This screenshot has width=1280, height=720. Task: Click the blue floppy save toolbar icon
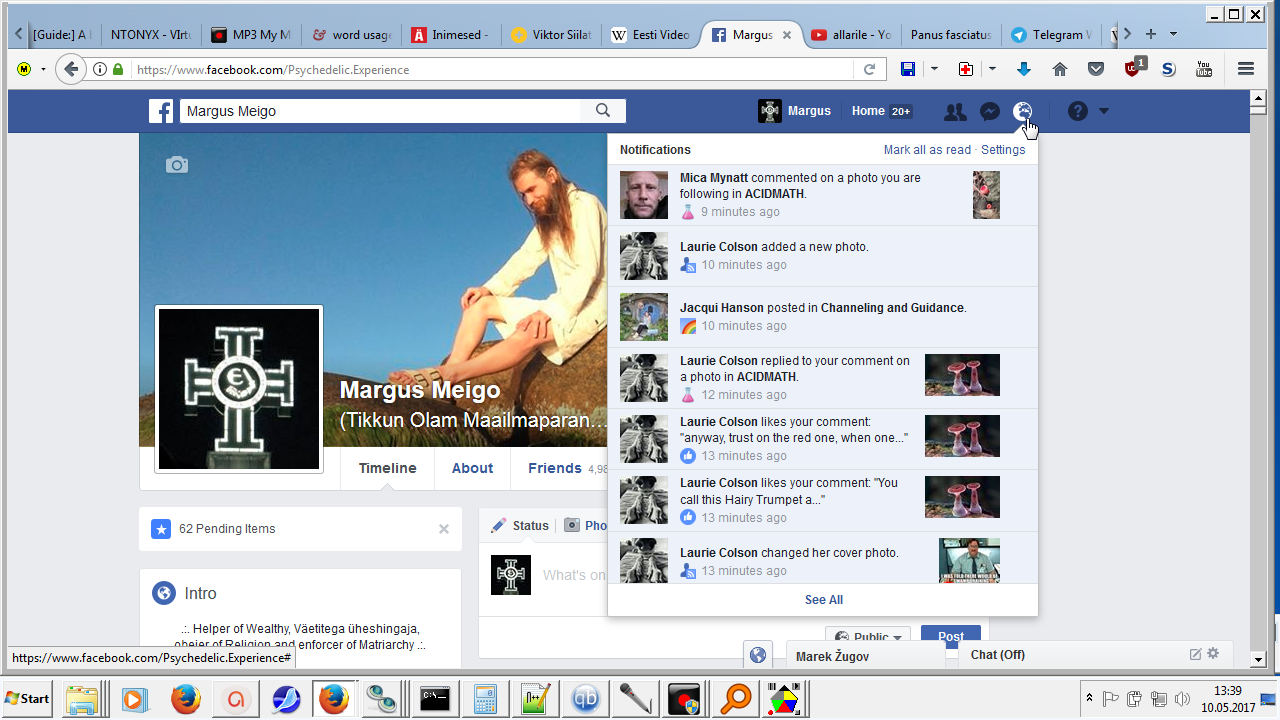point(908,69)
